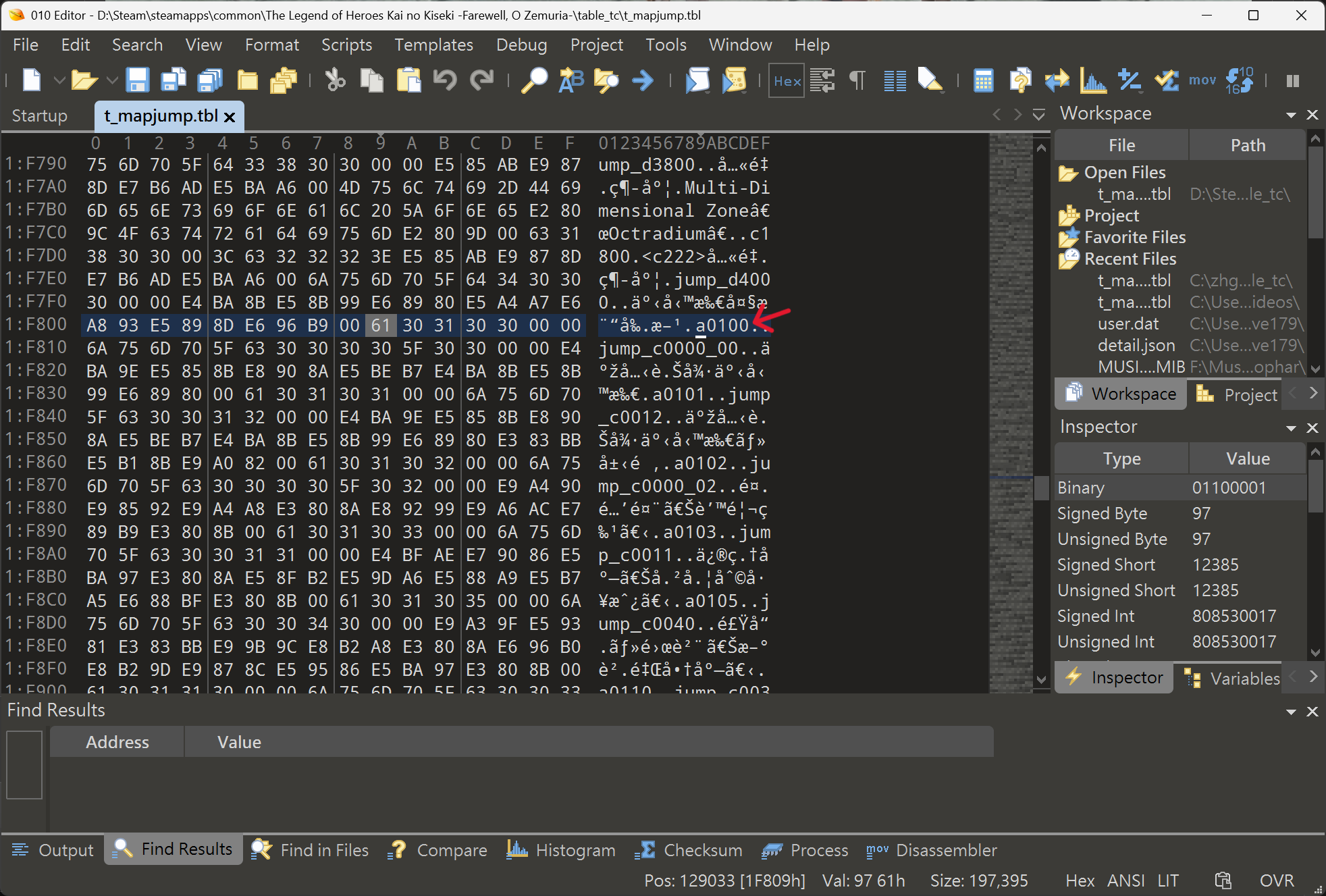The width and height of the screenshot is (1326, 896).
Task: Undo the last edit
Action: (x=445, y=80)
